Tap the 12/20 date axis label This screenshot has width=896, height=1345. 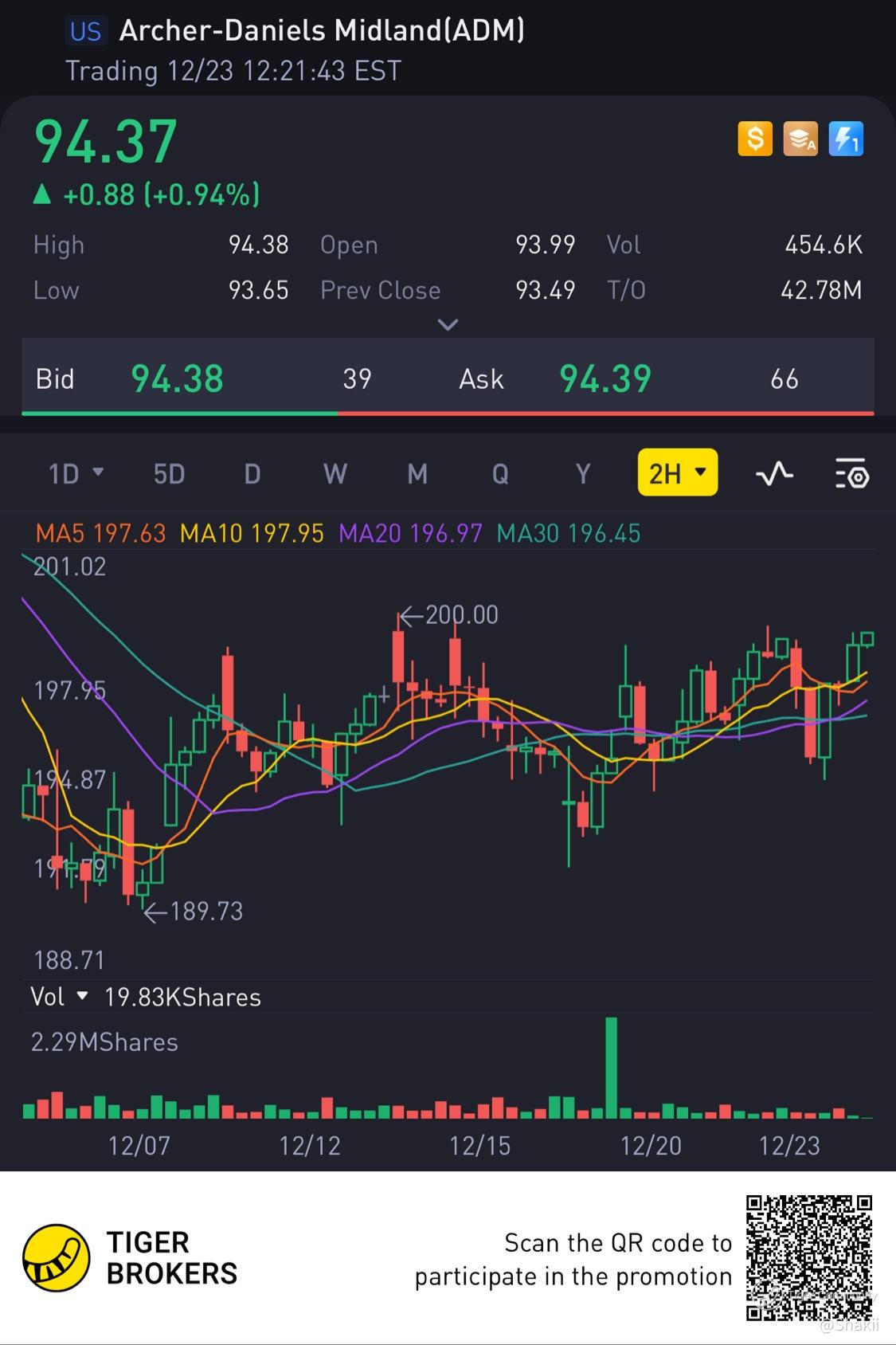coord(651,1146)
